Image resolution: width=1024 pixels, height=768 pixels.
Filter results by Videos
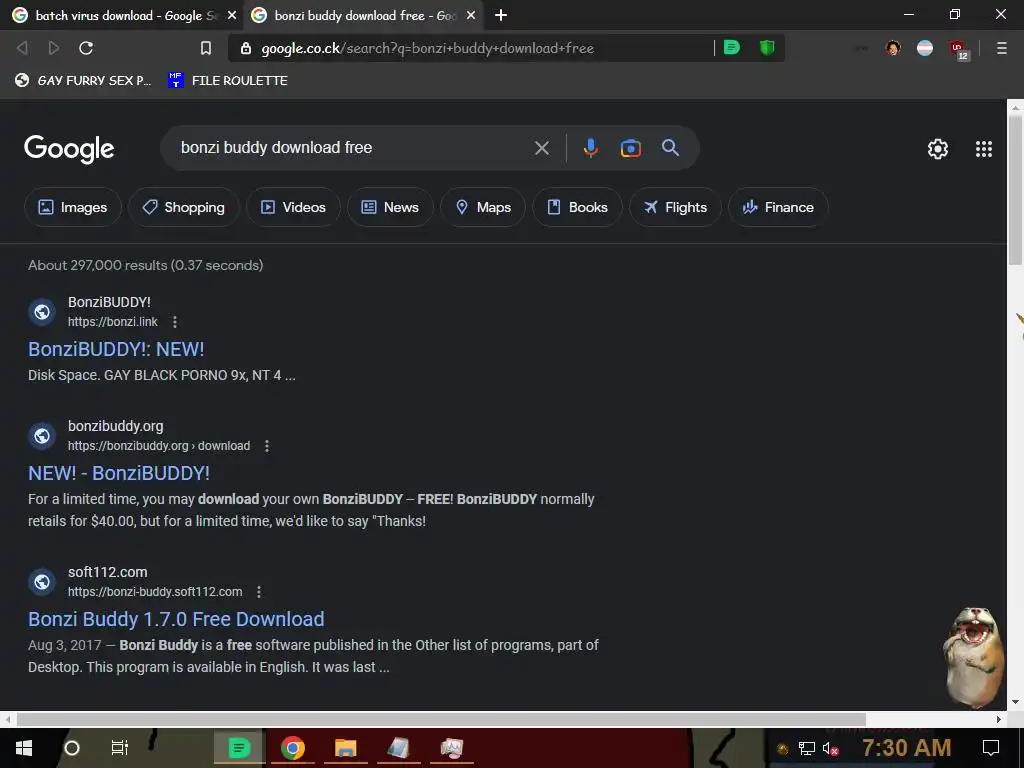coord(293,207)
